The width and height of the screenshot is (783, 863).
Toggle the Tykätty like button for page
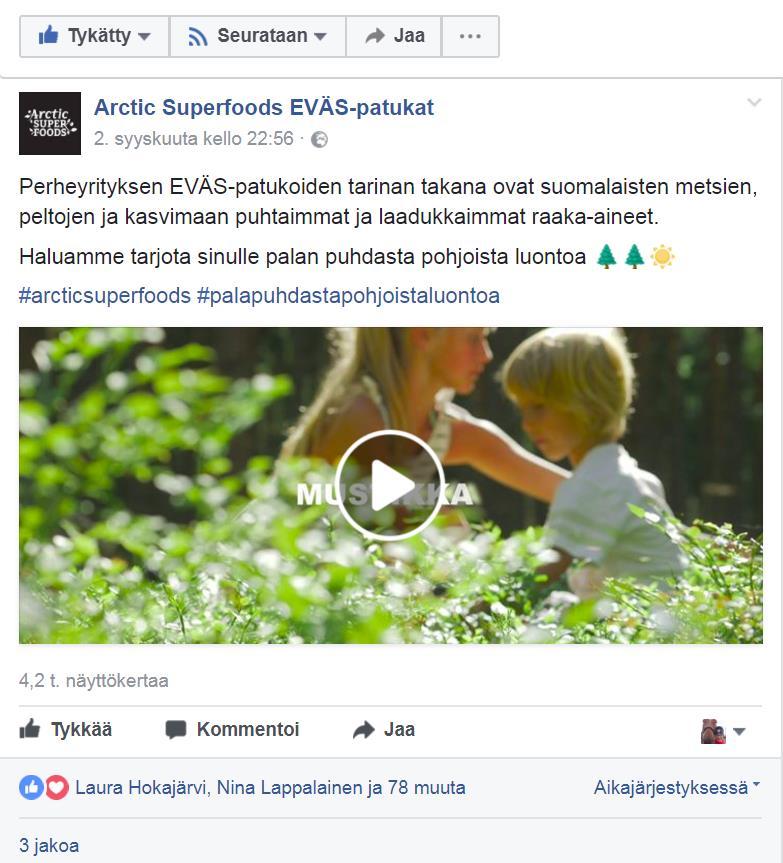[95, 36]
